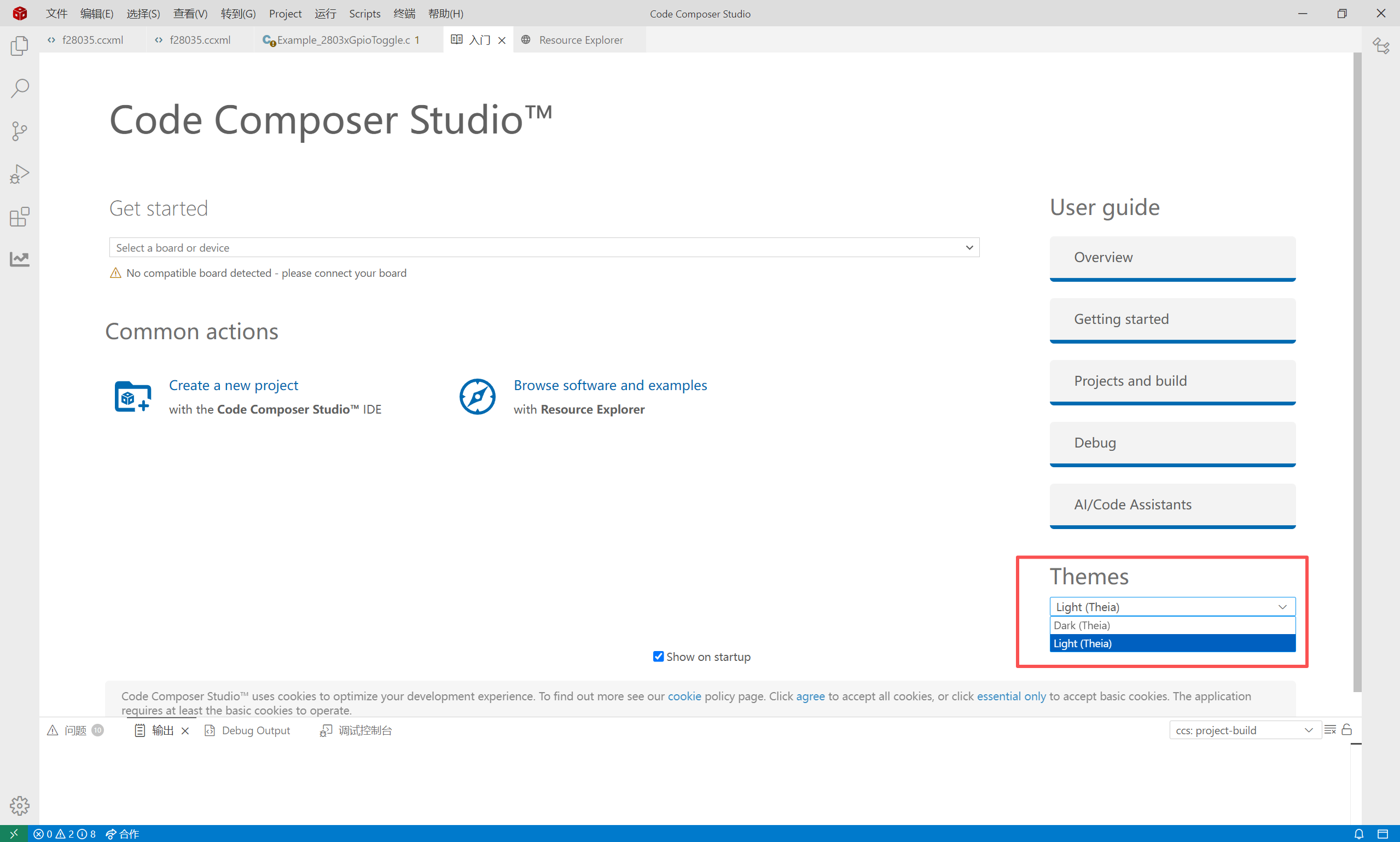Open the Scripts menu
This screenshot has height=842, width=1400.
[x=364, y=13]
